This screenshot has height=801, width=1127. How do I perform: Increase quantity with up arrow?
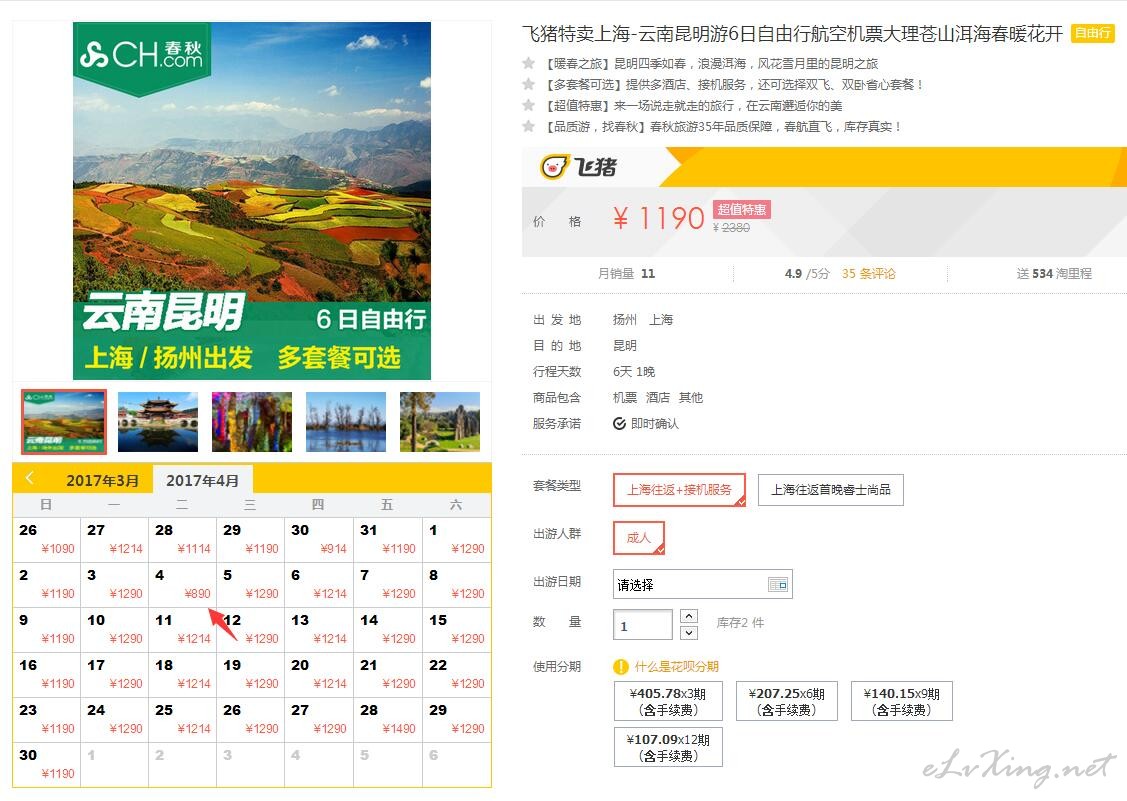[689, 615]
